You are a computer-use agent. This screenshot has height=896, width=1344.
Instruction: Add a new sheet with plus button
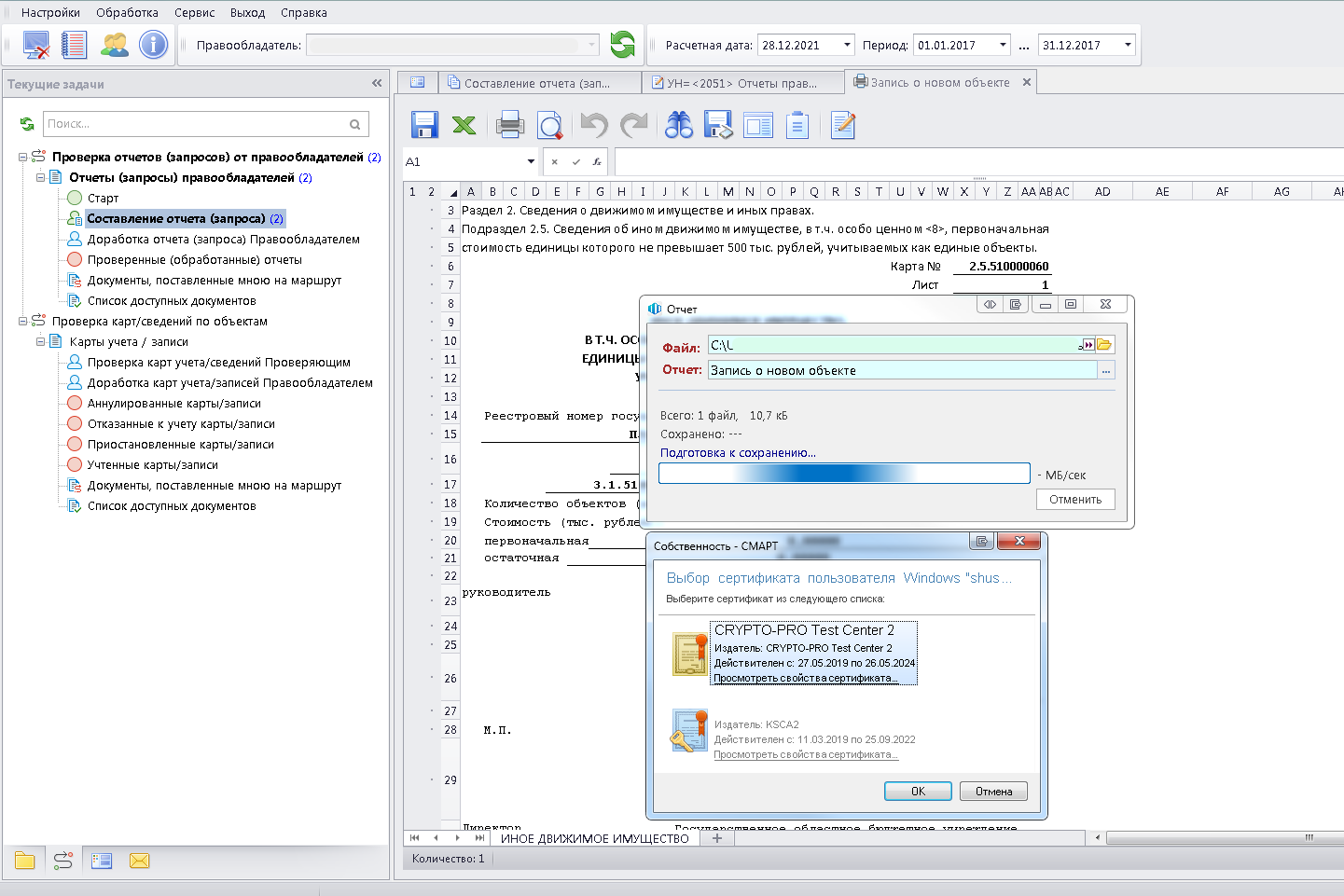pos(717,838)
